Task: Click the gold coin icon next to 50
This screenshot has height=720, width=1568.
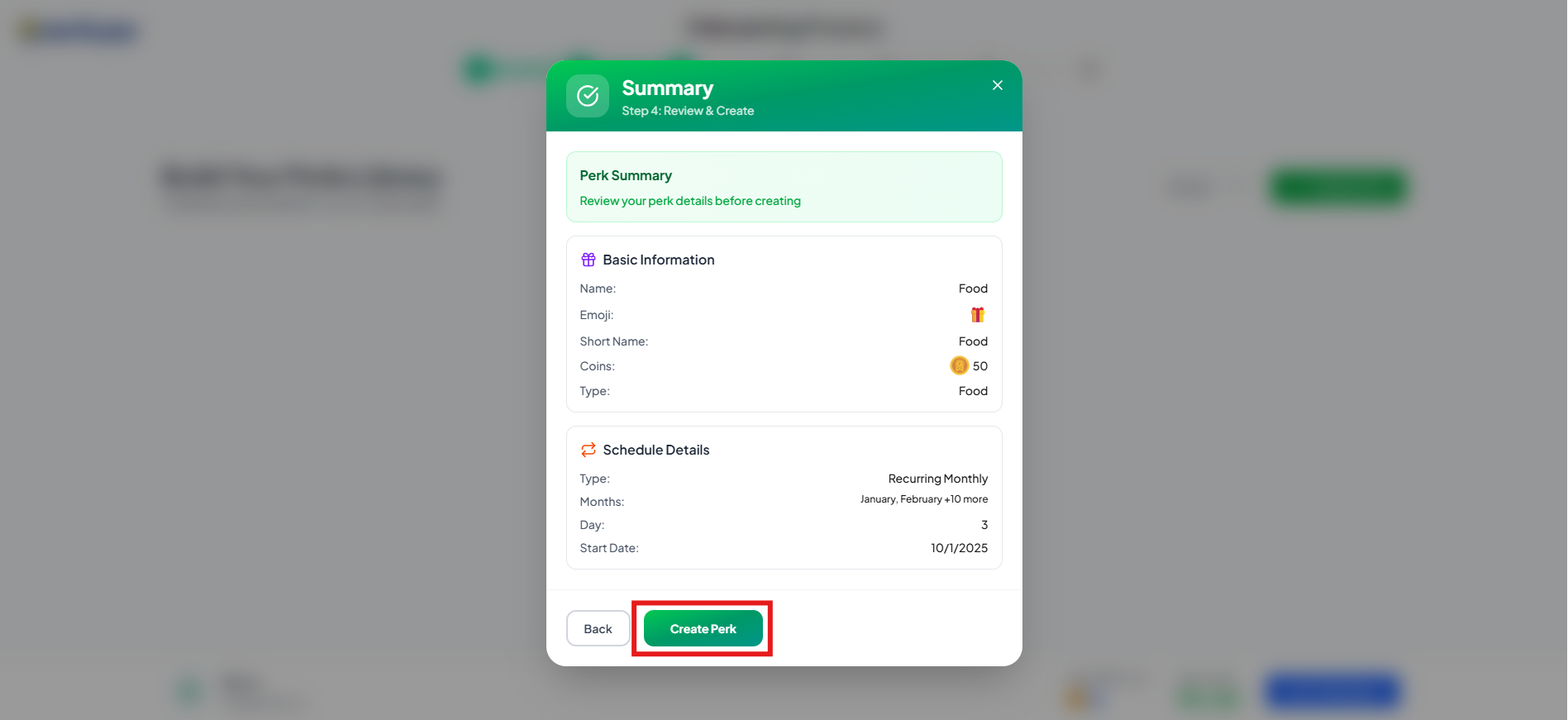Action: 959,365
